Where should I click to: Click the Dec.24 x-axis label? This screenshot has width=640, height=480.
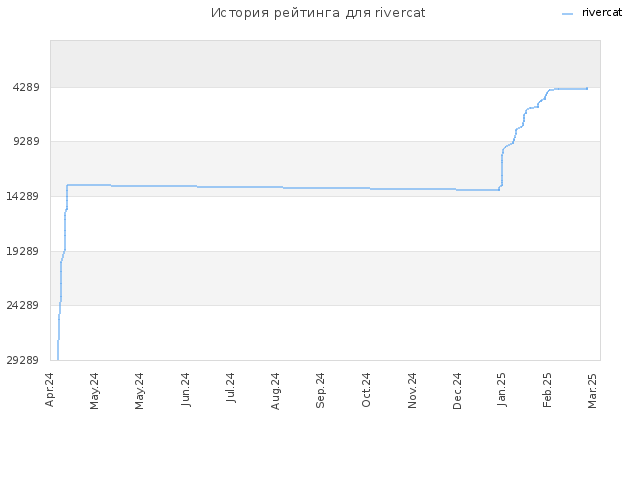coord(457,391)
